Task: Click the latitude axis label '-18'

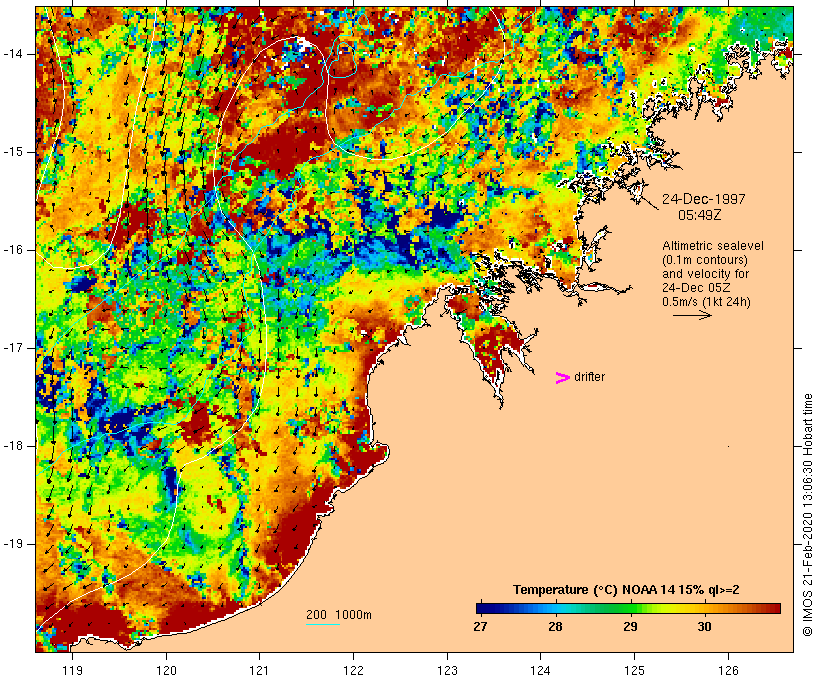Action: click(13, 446)
